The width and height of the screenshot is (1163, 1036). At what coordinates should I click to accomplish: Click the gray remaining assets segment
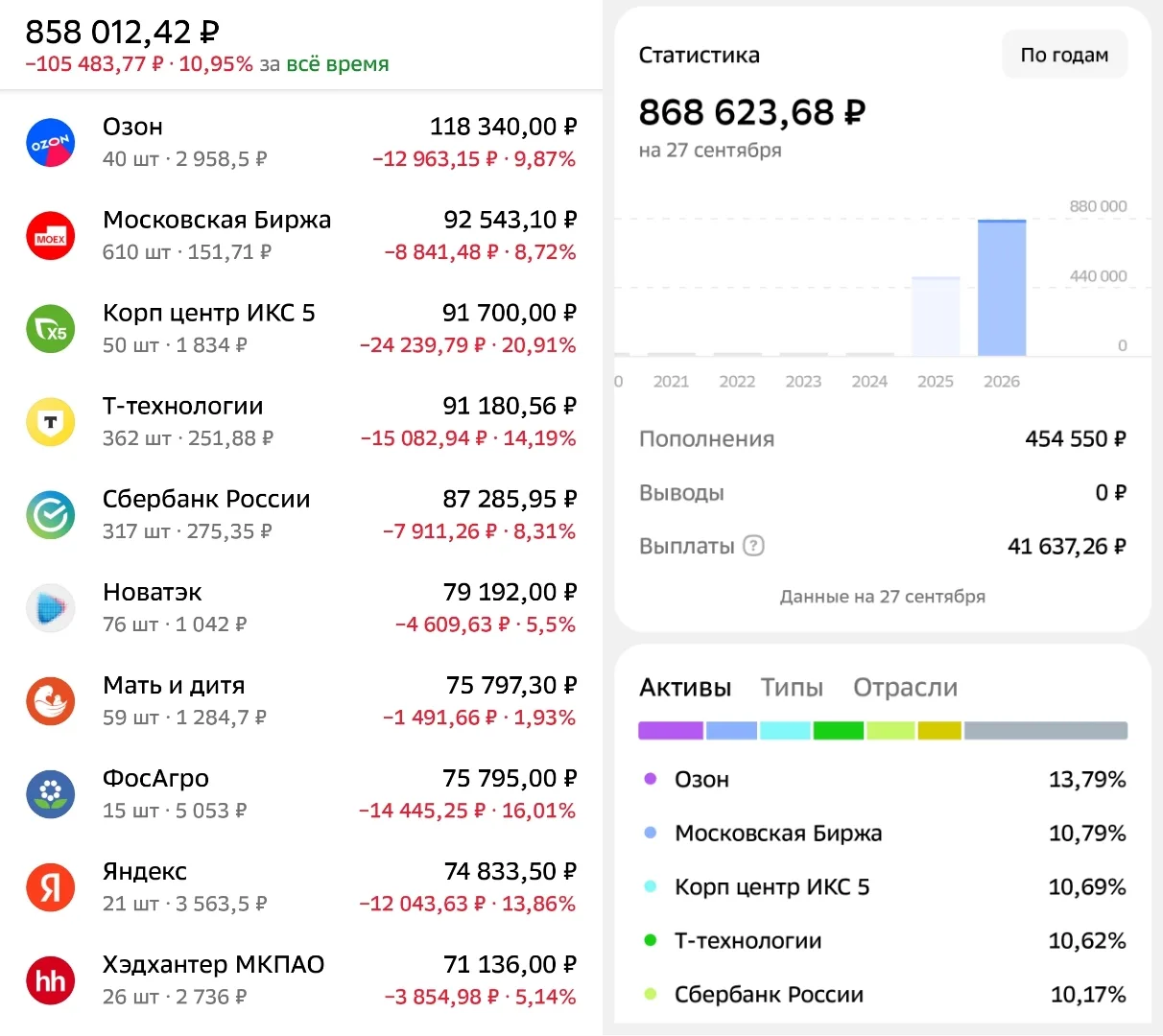[x=1046, y=731]
